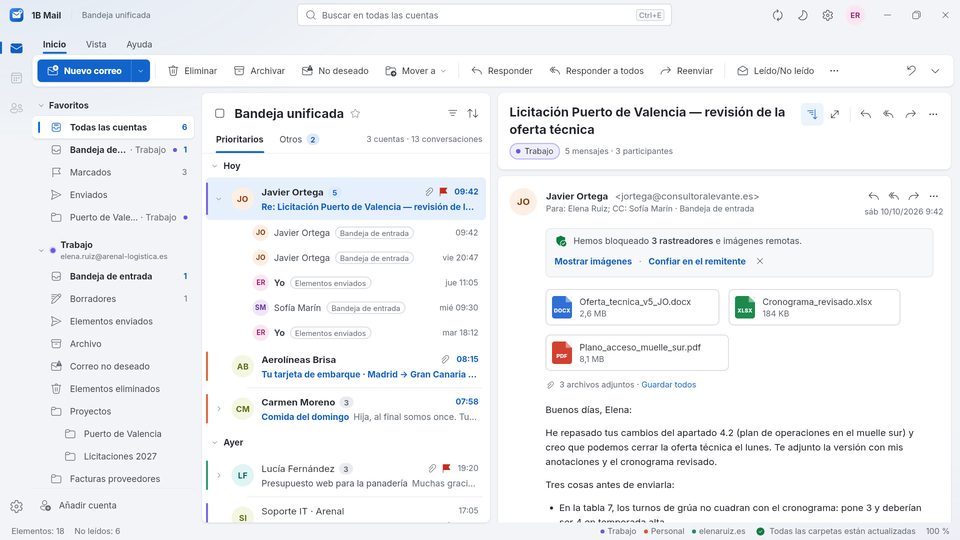Toggle the red flag on Javier Ortega message

tap(444, 192)
